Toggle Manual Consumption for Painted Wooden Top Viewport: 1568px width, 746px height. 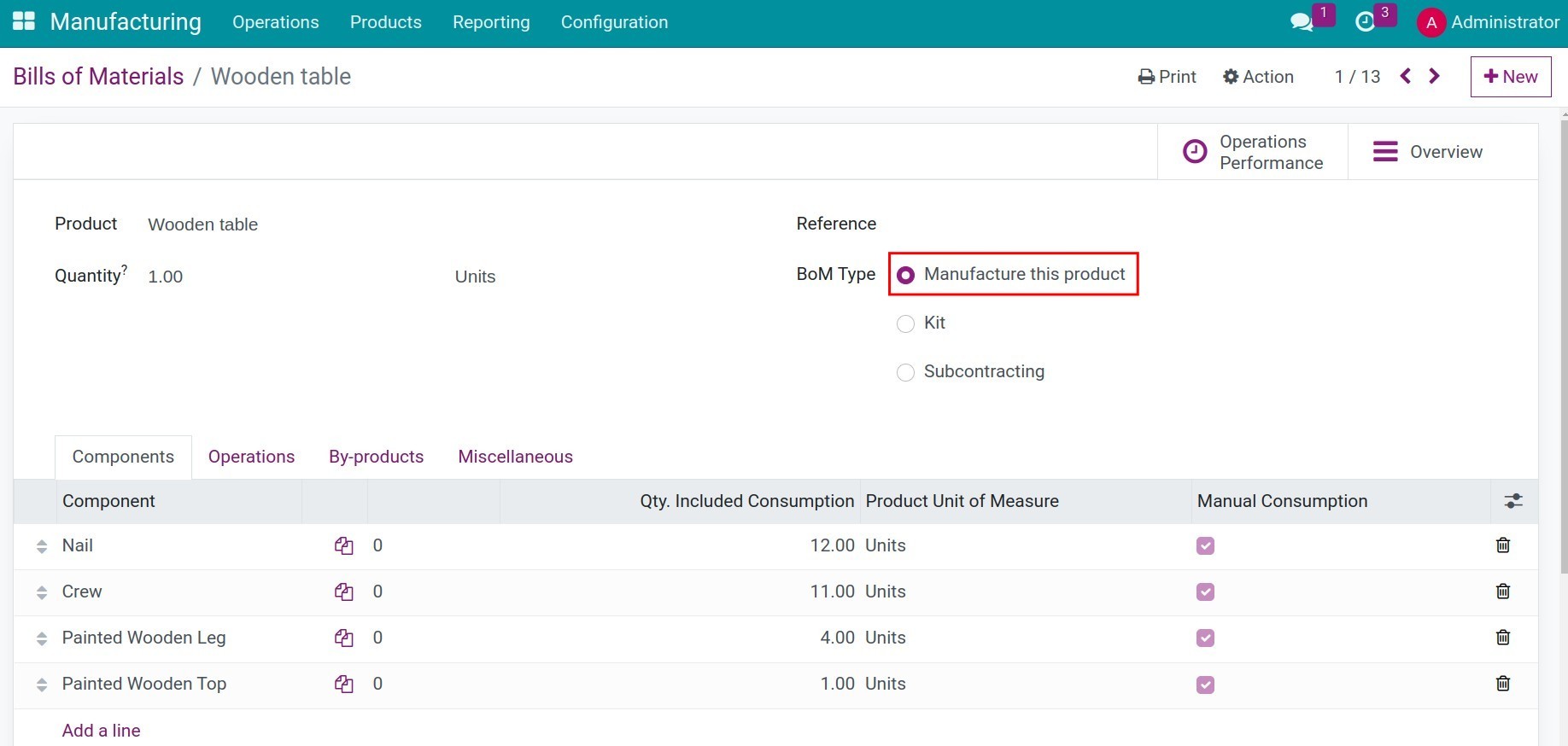pyautogui.click(x=1205, y=685)
